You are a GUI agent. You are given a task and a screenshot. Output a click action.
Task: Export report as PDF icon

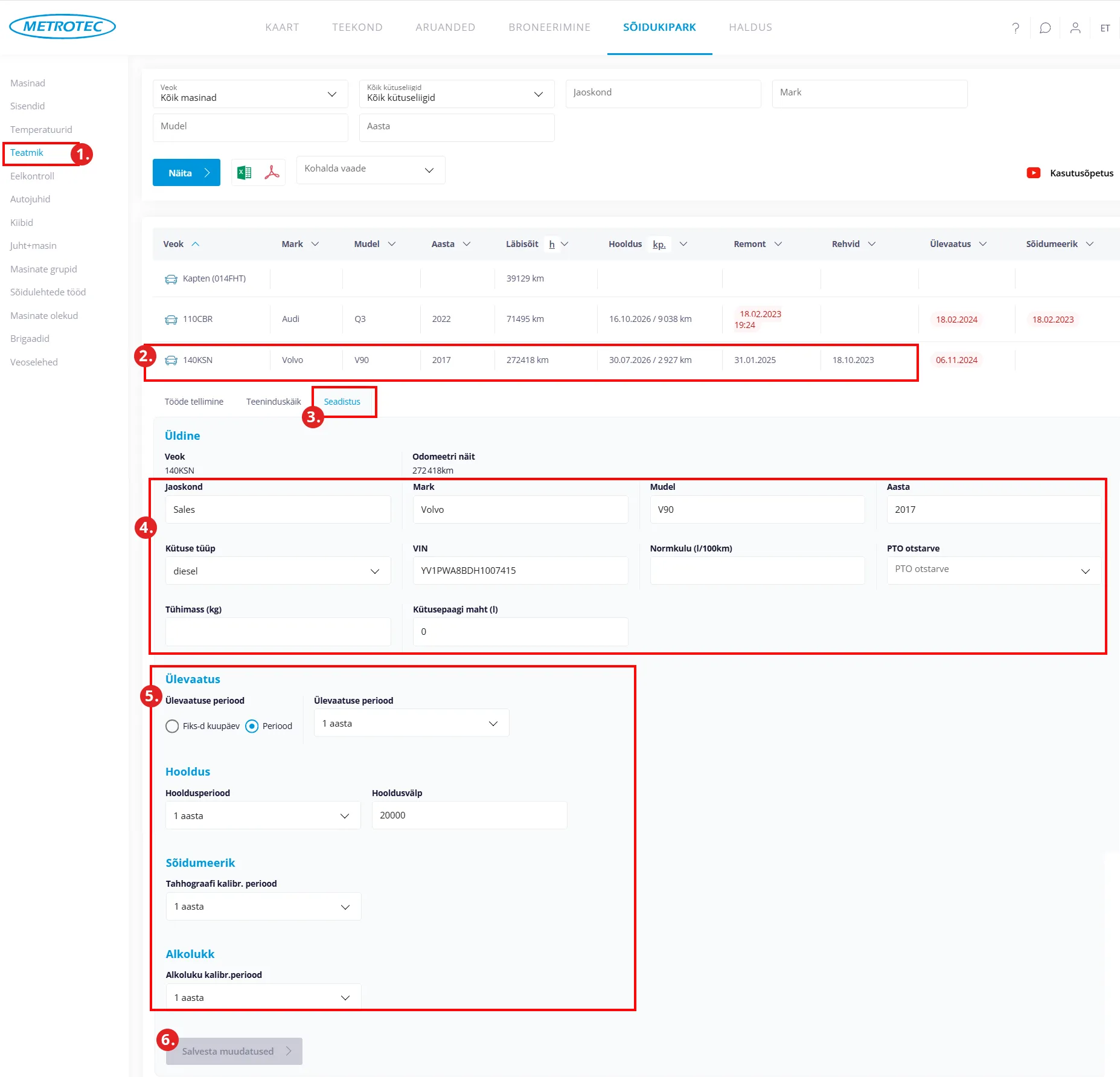click(x=272, y=173)
